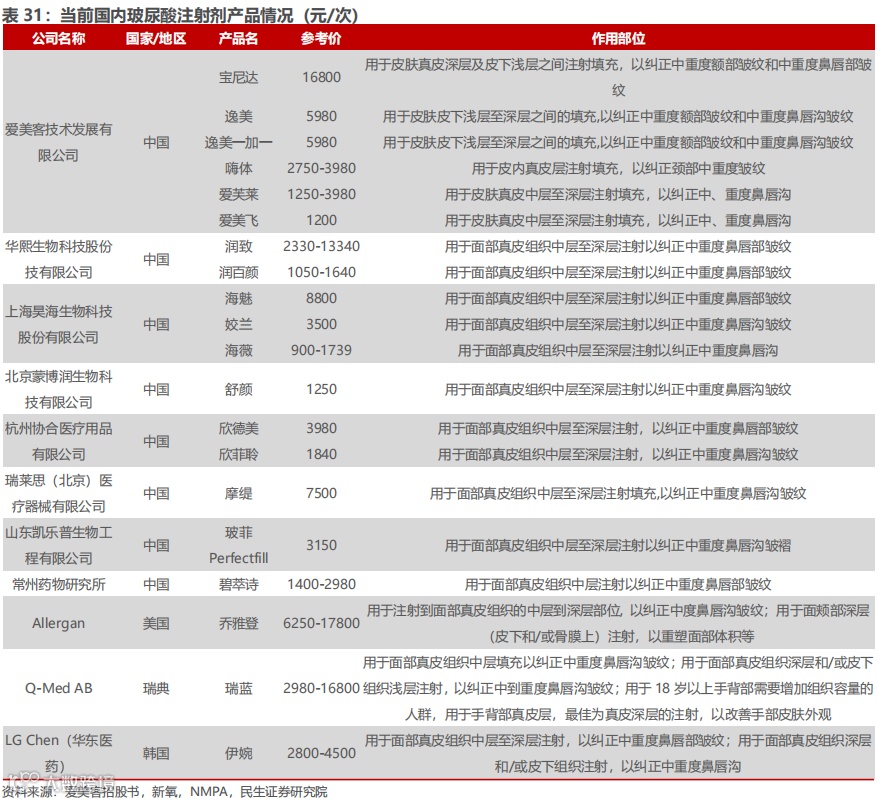Select price cell 1200
Viewport: 878px width, 800px height.
(x=321, y=220)
